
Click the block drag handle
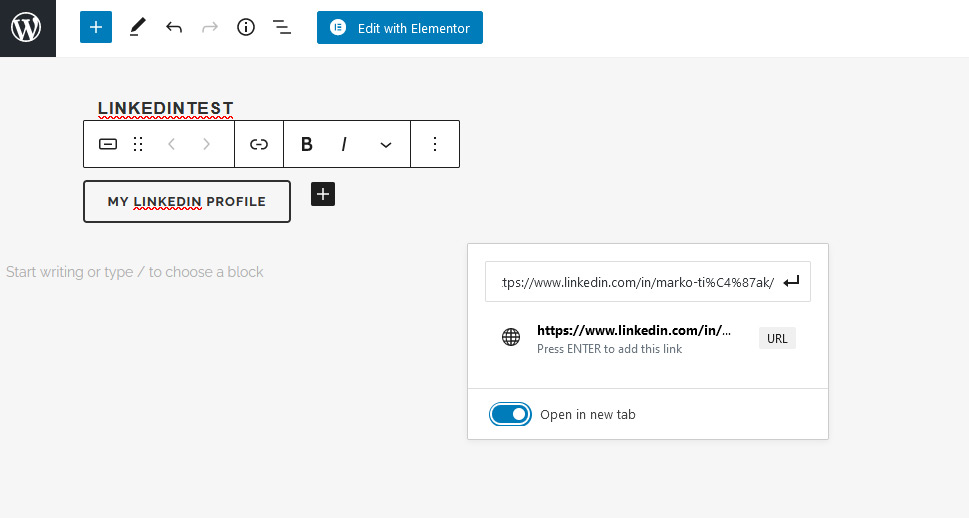[138, 144]
